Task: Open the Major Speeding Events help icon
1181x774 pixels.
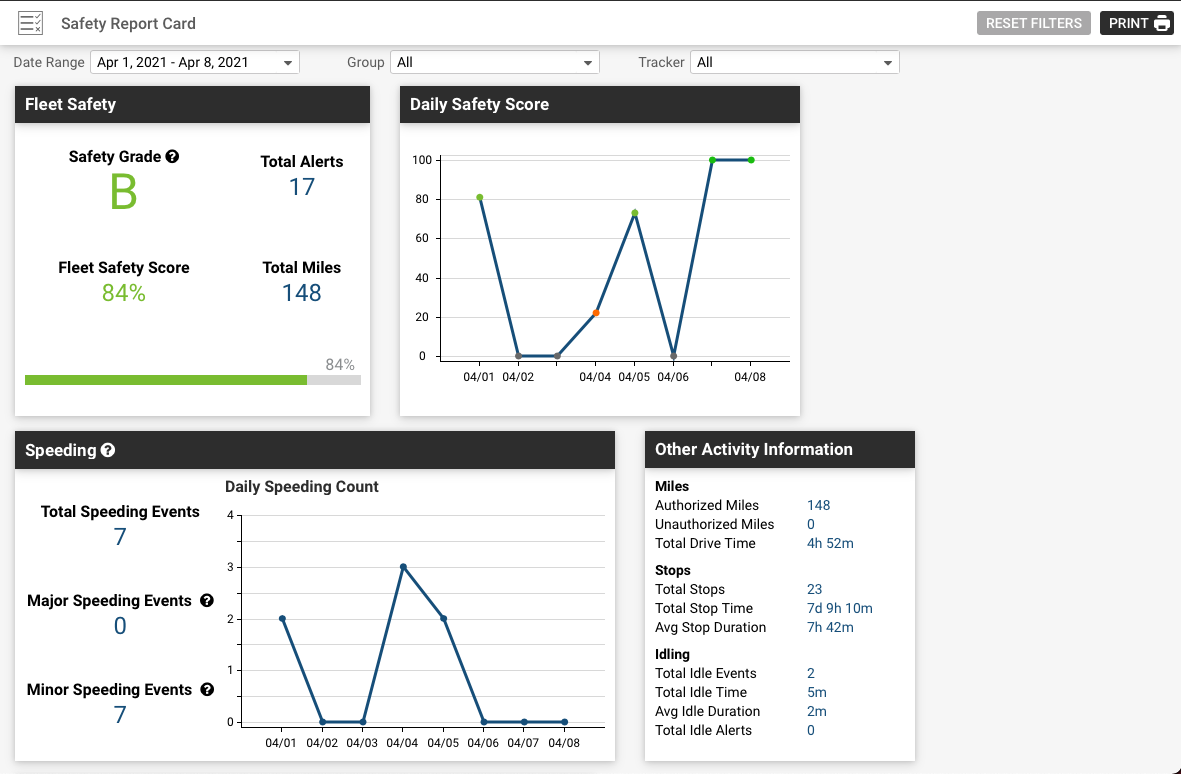Action: click(x=208, y=600)
